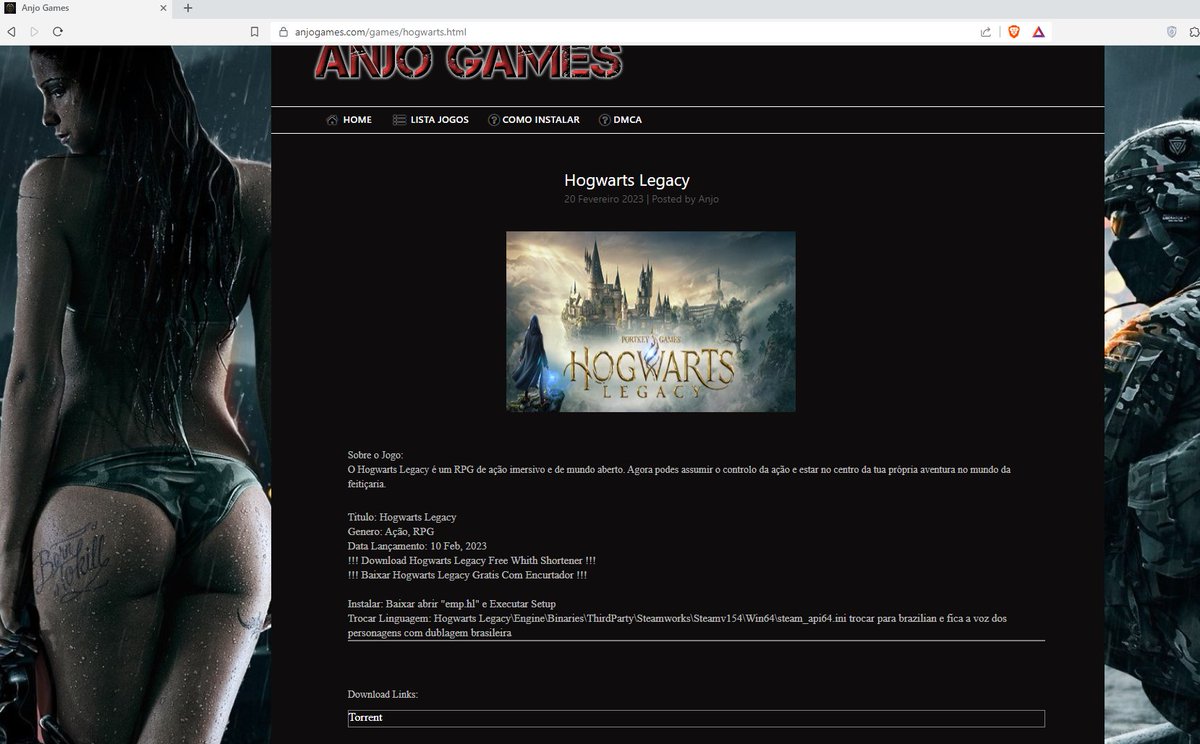
Task: Click 'Genero: Ação, RPG' line
Action: pos(391,532)
